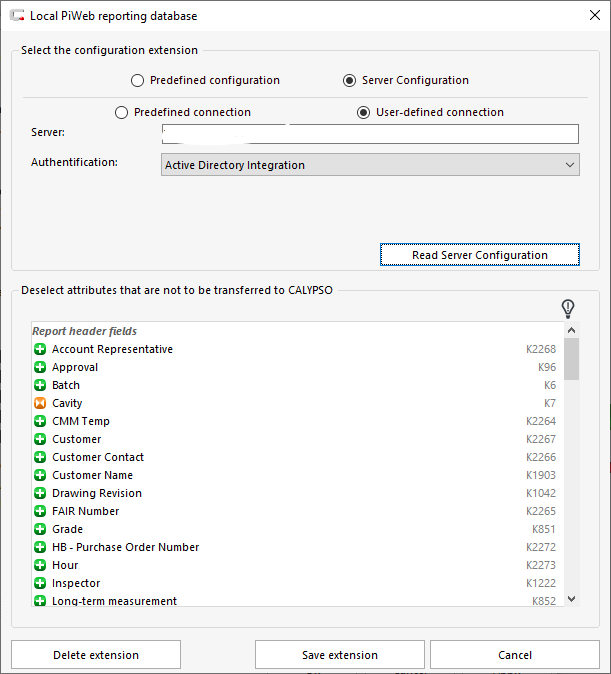Click the green icon beside CMM Temp
The width and height of the screenshot is (611, 674).
(40, 421)
